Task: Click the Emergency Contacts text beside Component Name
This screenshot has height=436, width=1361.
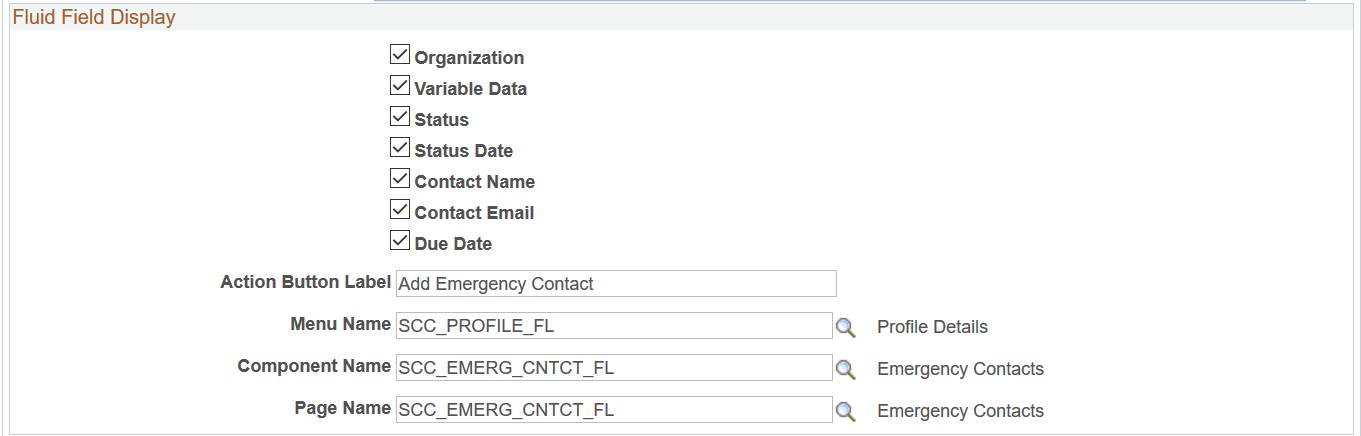Action: (x=960, y=369)
